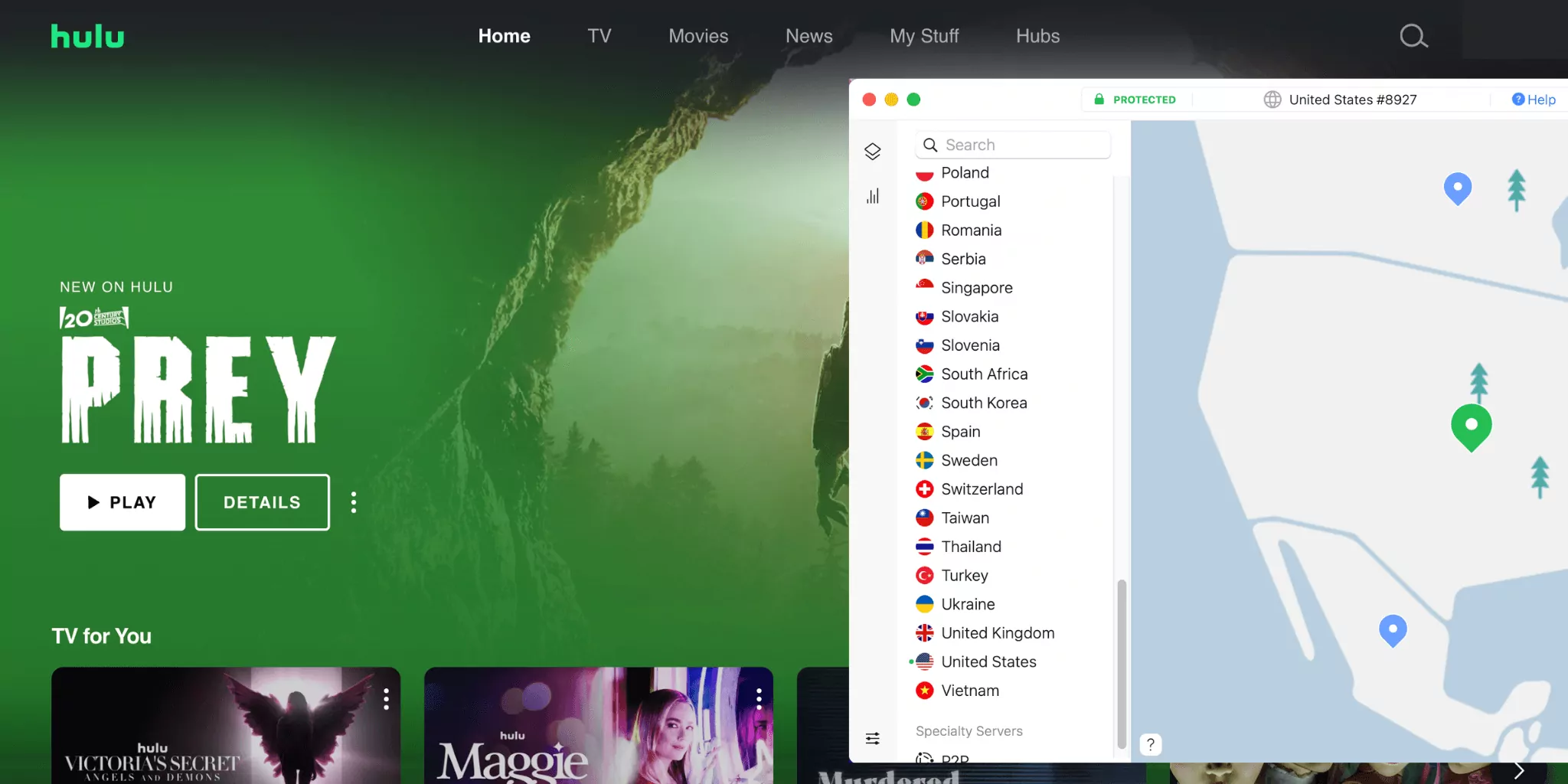Advance the TV for You carousel arrow

point(1519,771)
